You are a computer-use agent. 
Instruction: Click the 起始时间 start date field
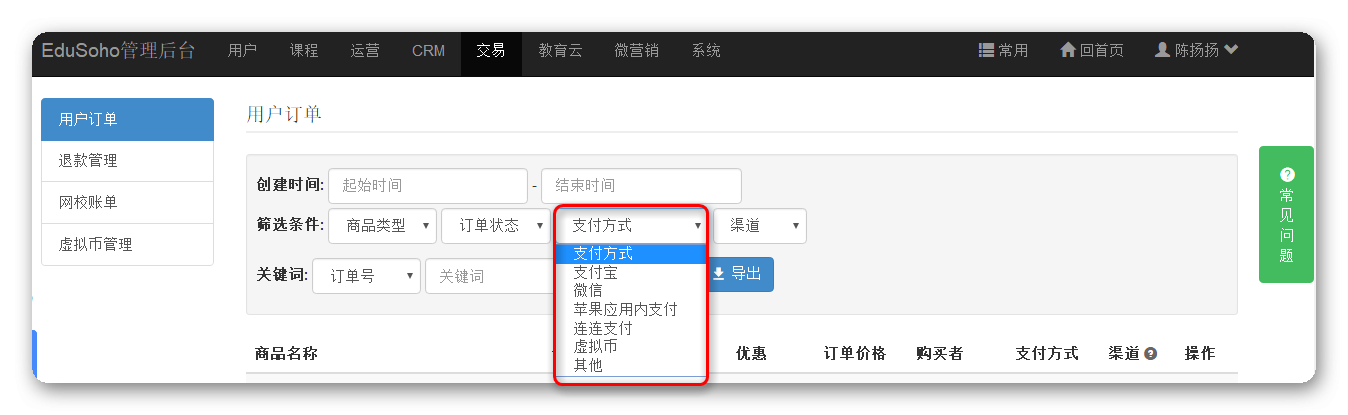pyautogui.click(x=427, y=186)
